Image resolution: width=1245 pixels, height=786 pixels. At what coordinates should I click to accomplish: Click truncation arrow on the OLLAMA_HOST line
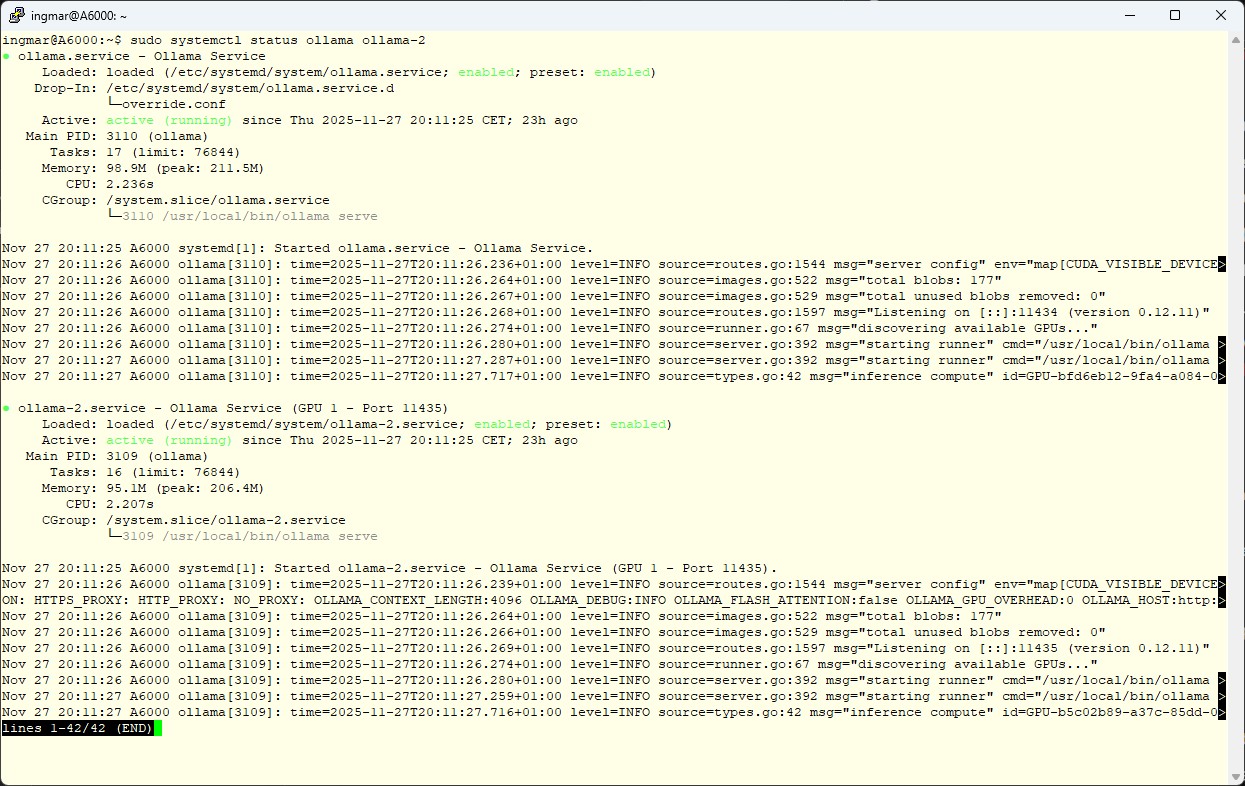pos(1222,600)
